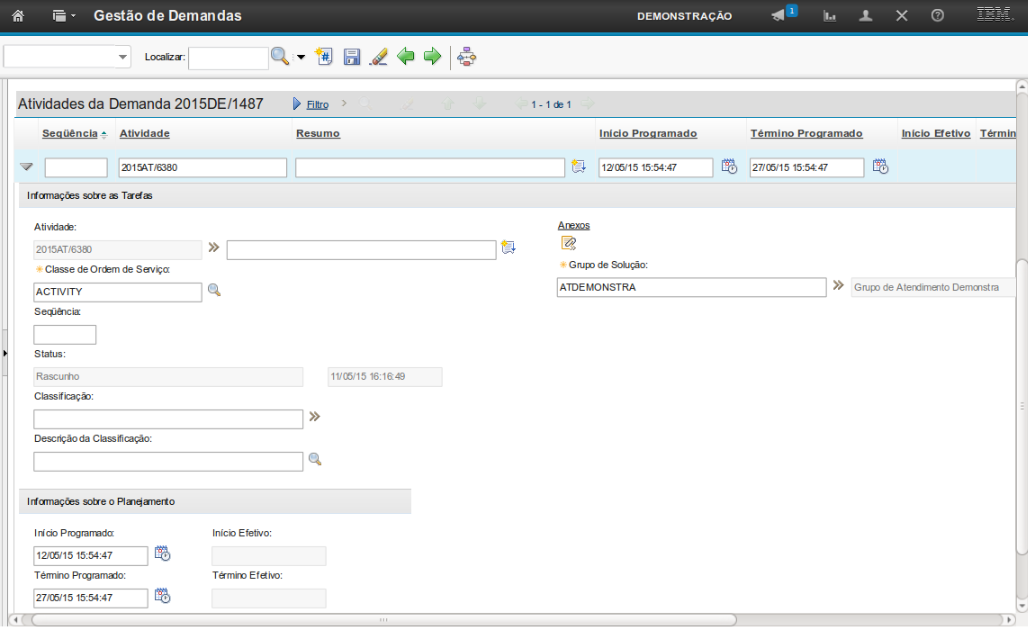Screen dimensions: 1028x627
Task: Open the user profile icon
Action: click(x=866, y=16)
